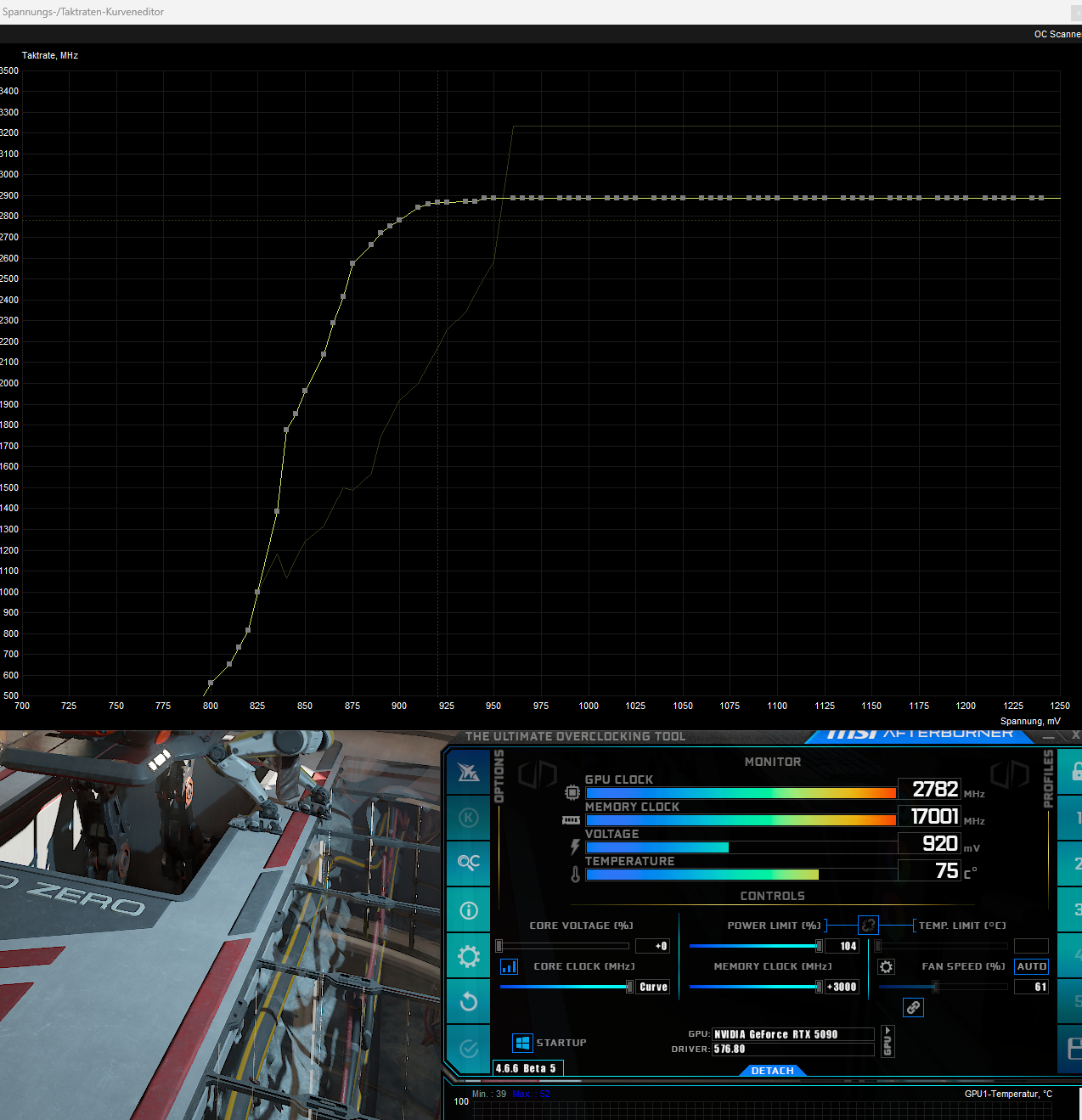Click the temp limit slider handle

point(878,946)
